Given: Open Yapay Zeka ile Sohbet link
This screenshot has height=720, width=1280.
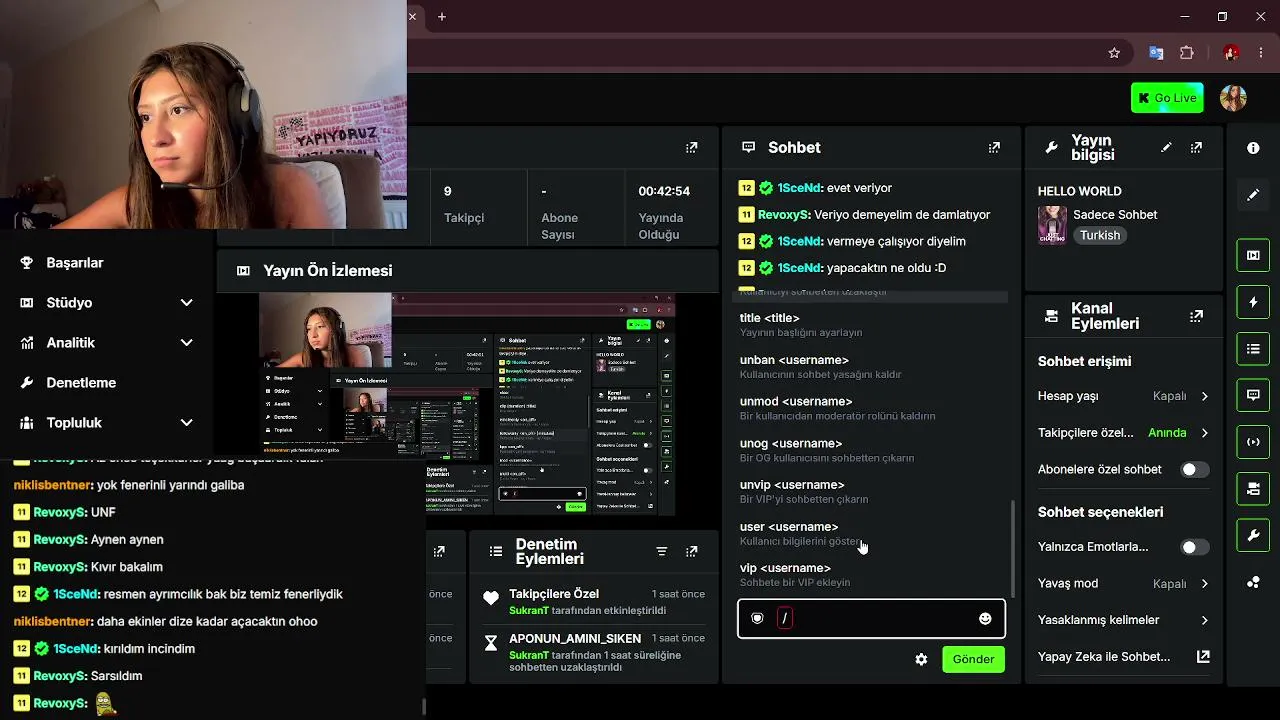Looking at the screenshot, I should point(1124,657).
